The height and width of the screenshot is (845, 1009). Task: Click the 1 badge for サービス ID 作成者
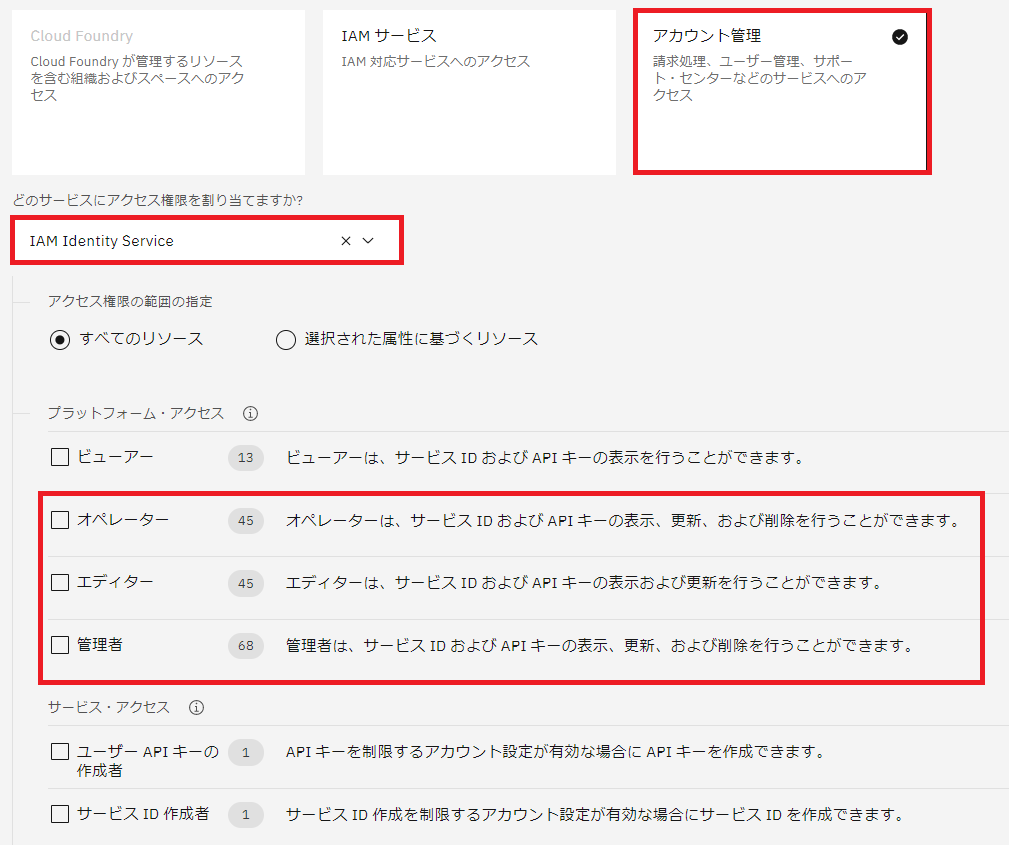pyautogui.click(x=246, y=815)
